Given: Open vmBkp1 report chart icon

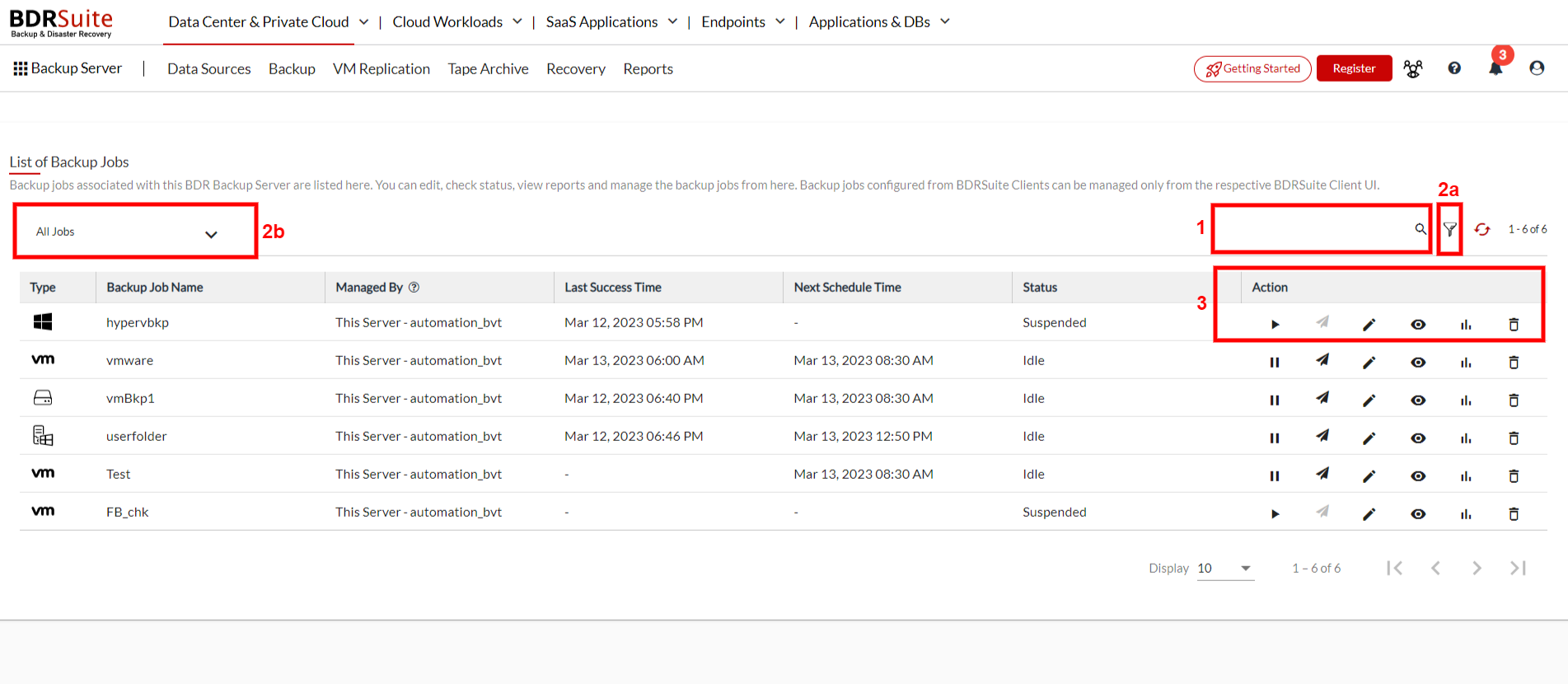Looking at the screenshot, I should [1466, 401].
